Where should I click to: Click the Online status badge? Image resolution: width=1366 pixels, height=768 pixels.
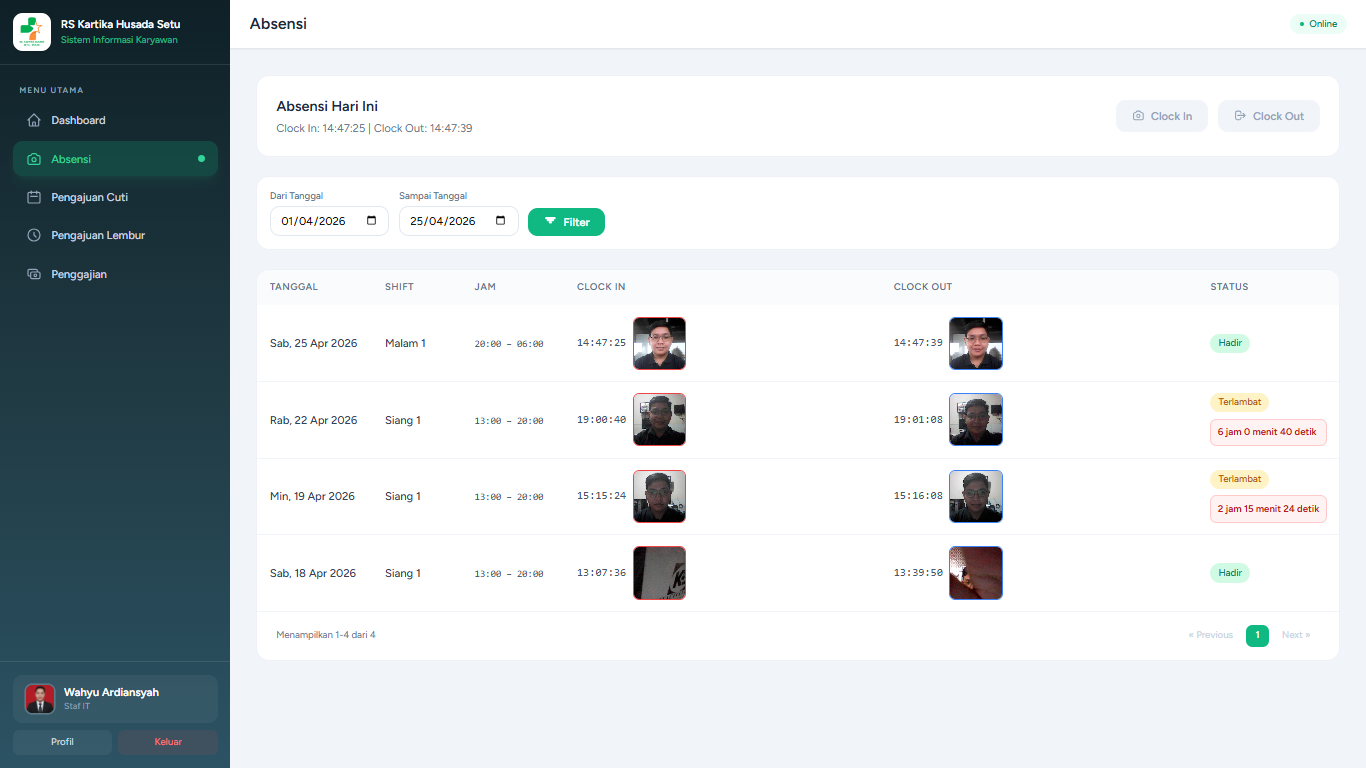1318,24
